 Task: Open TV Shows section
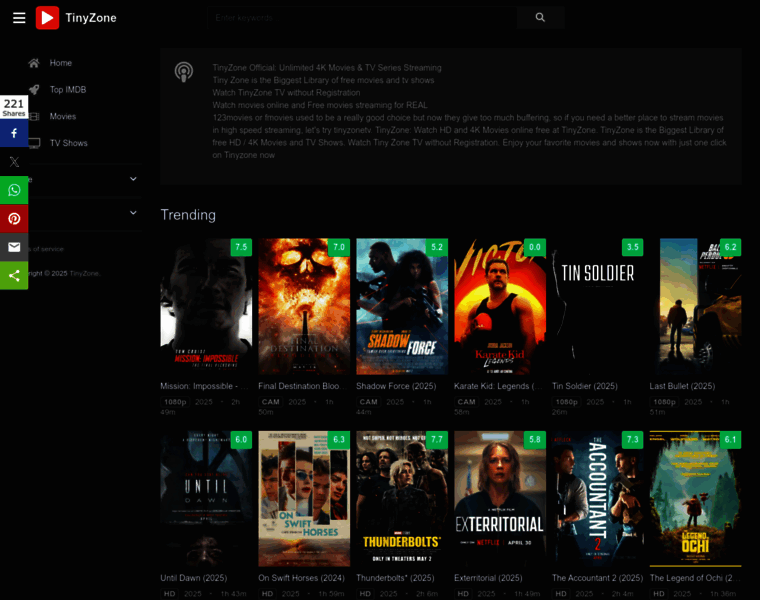[x=68, y=143]
